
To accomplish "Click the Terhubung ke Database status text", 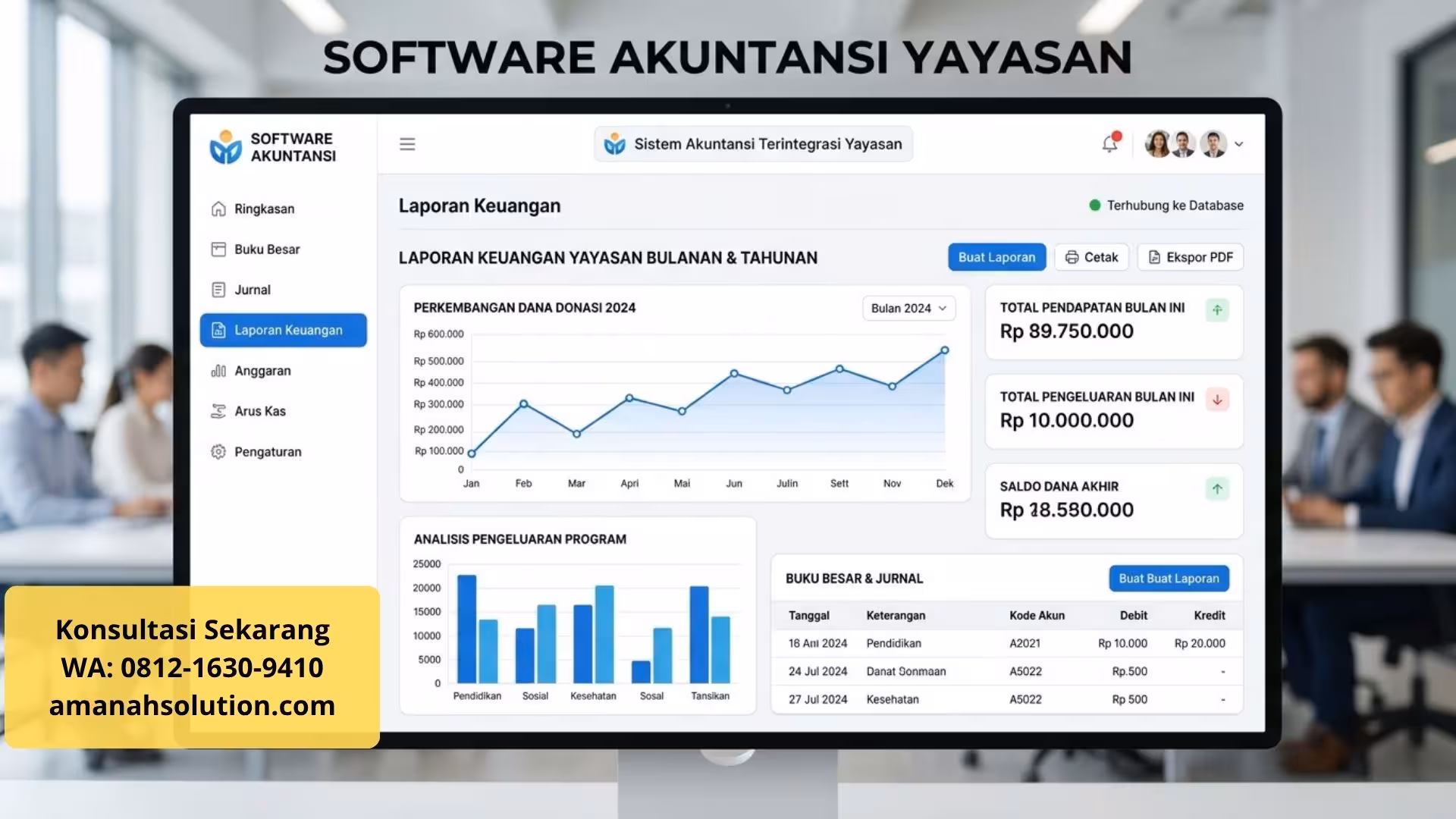I will pos(1175,206).
